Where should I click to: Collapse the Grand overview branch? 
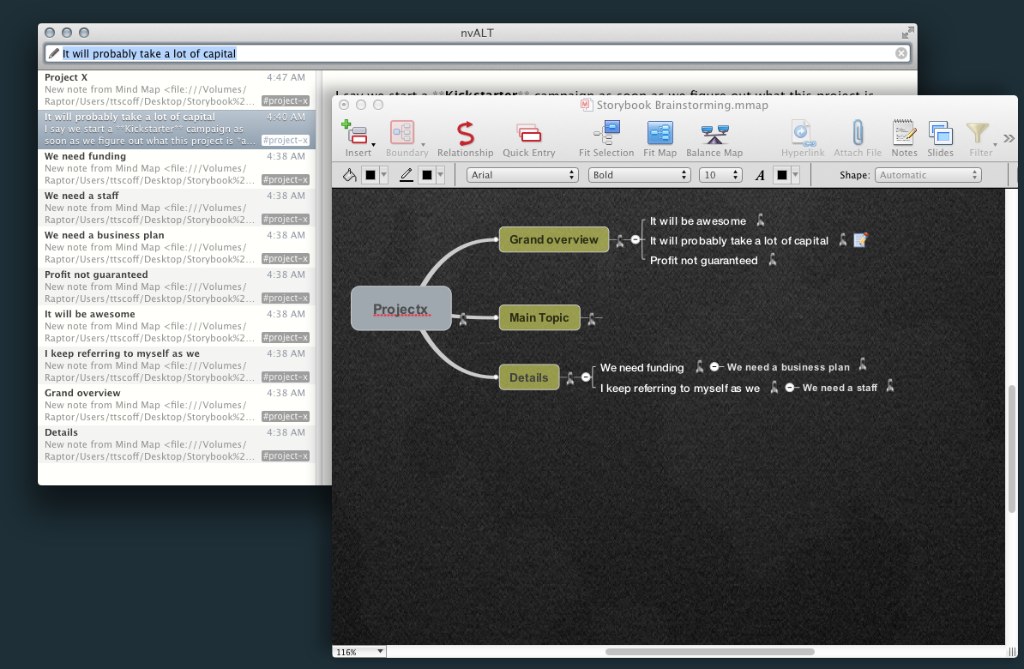635,240
